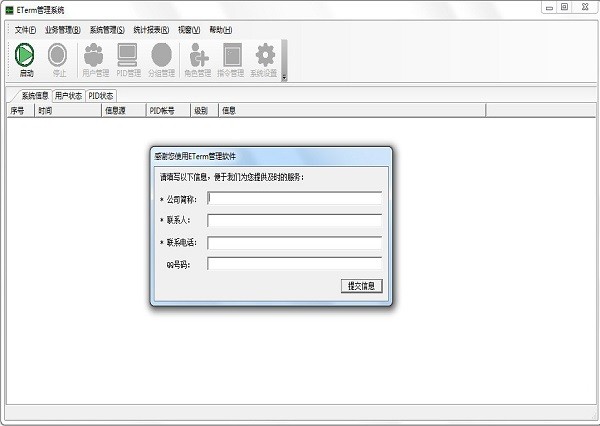Click the QQ号码 input field

[294, 265]
